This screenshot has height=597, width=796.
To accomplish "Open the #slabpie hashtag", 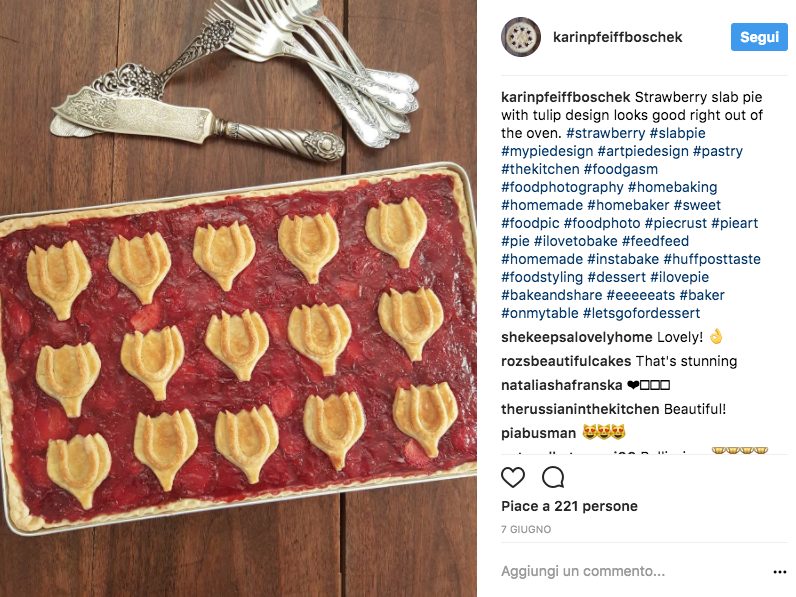I will click(677, 133).
